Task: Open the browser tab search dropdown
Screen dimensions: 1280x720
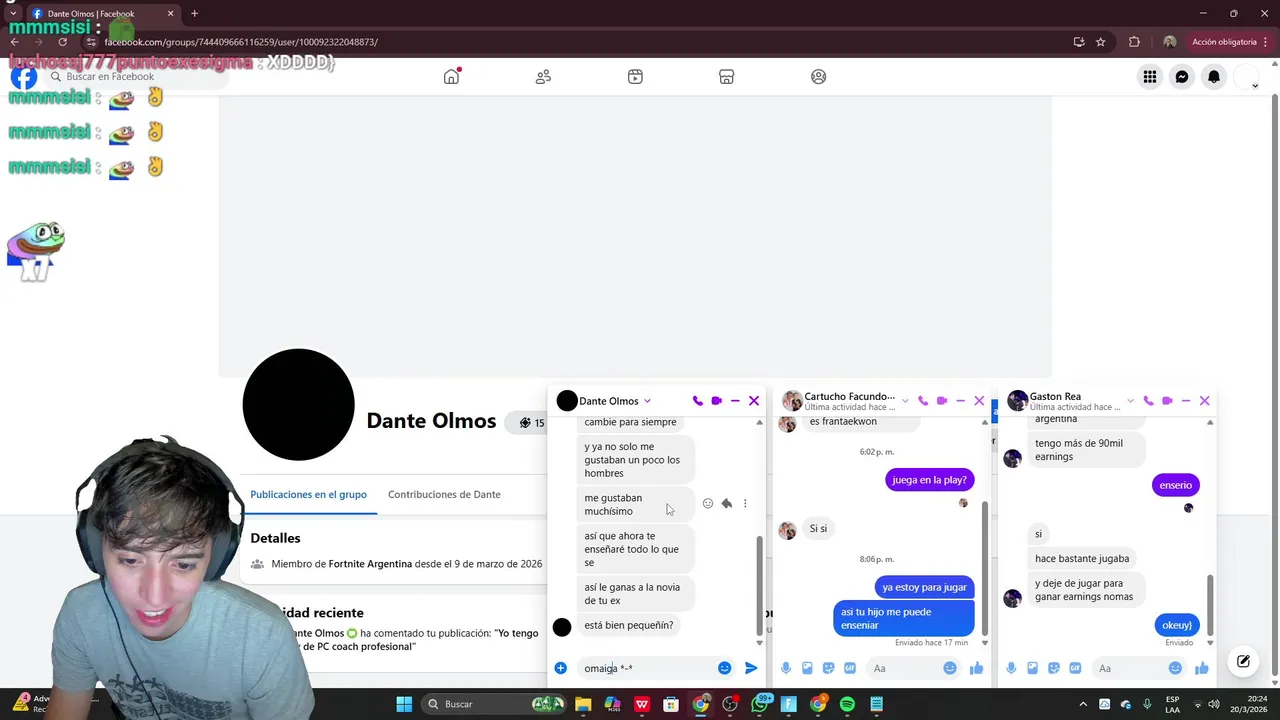Action: point(12,13)
